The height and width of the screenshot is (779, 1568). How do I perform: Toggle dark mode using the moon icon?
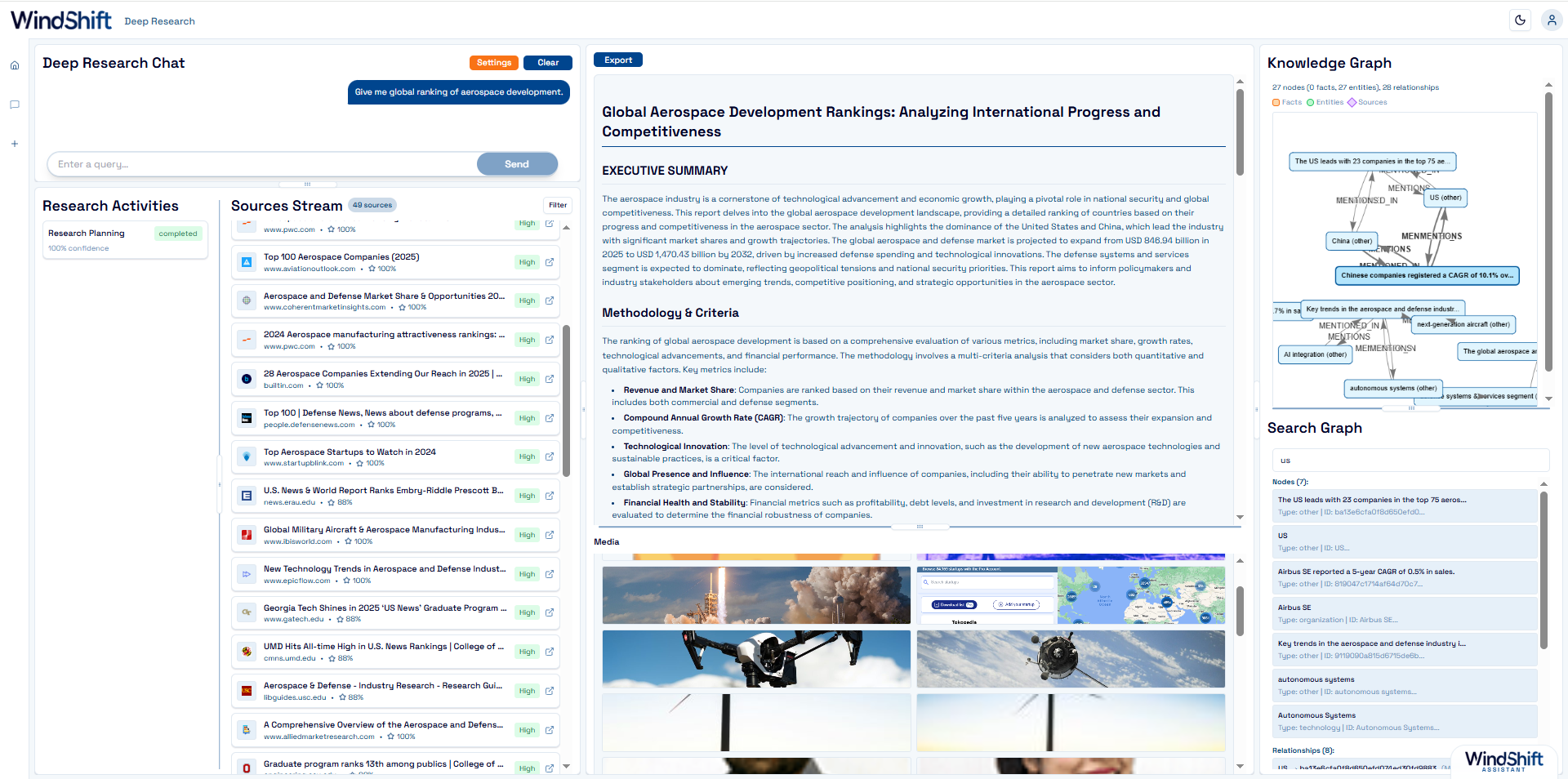coord(1521,19)
